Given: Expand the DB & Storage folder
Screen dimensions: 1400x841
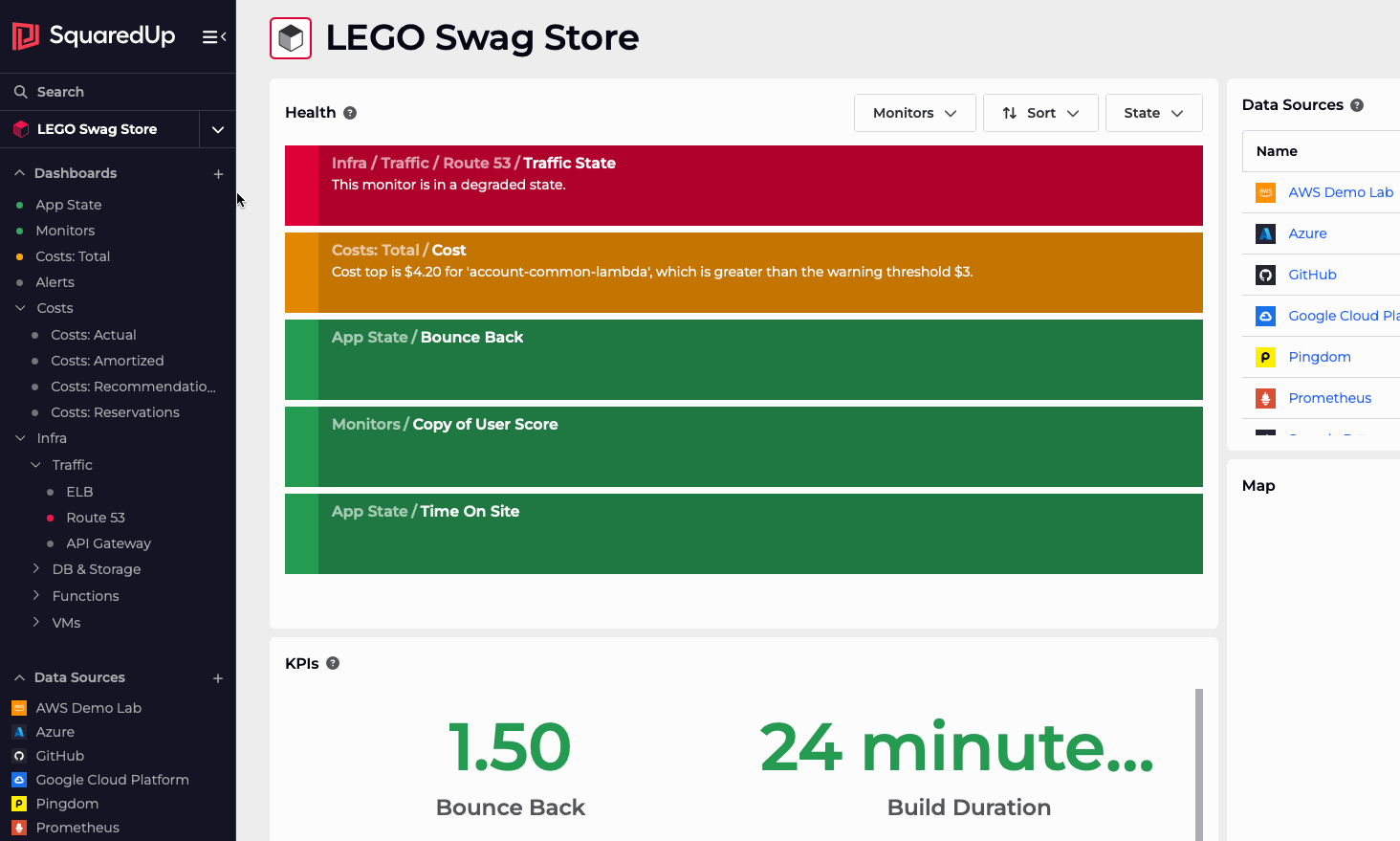Looking at the screenshot, I should [x=36, y=569].
